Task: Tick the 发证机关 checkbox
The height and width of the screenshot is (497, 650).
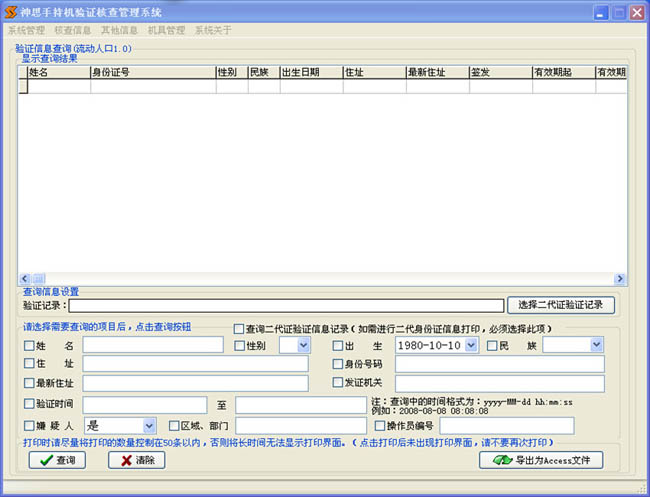Action: [x=338, y=382]
